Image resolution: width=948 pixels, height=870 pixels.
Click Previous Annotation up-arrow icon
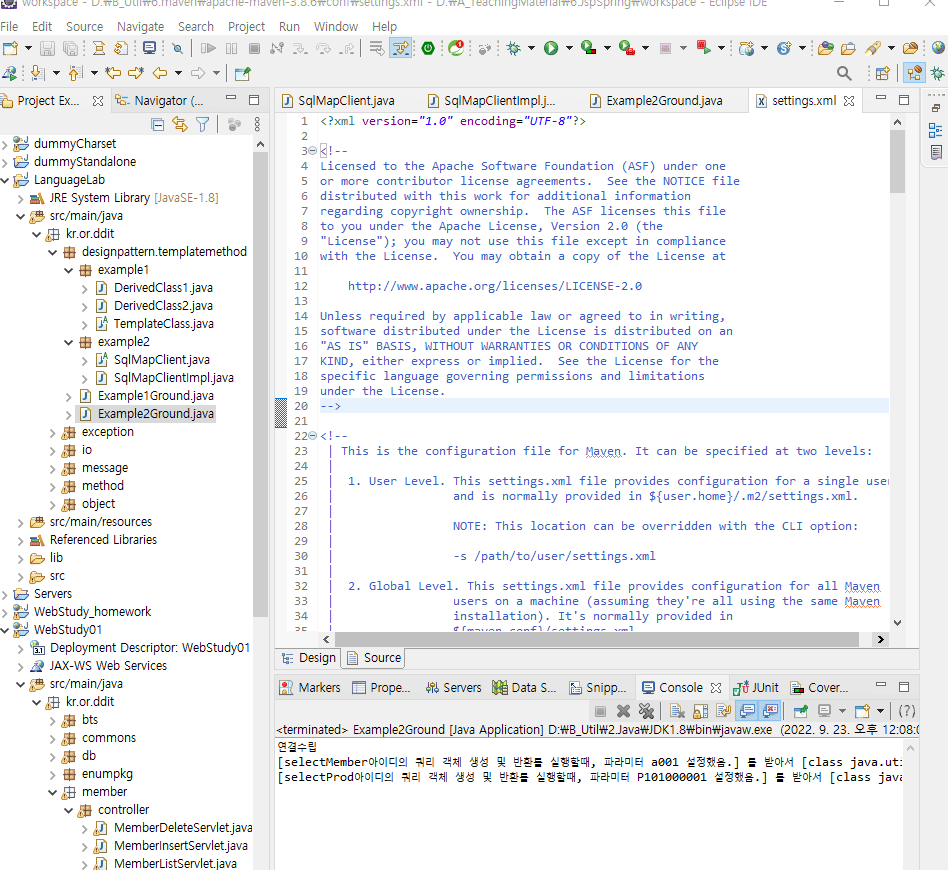point(76,74)
